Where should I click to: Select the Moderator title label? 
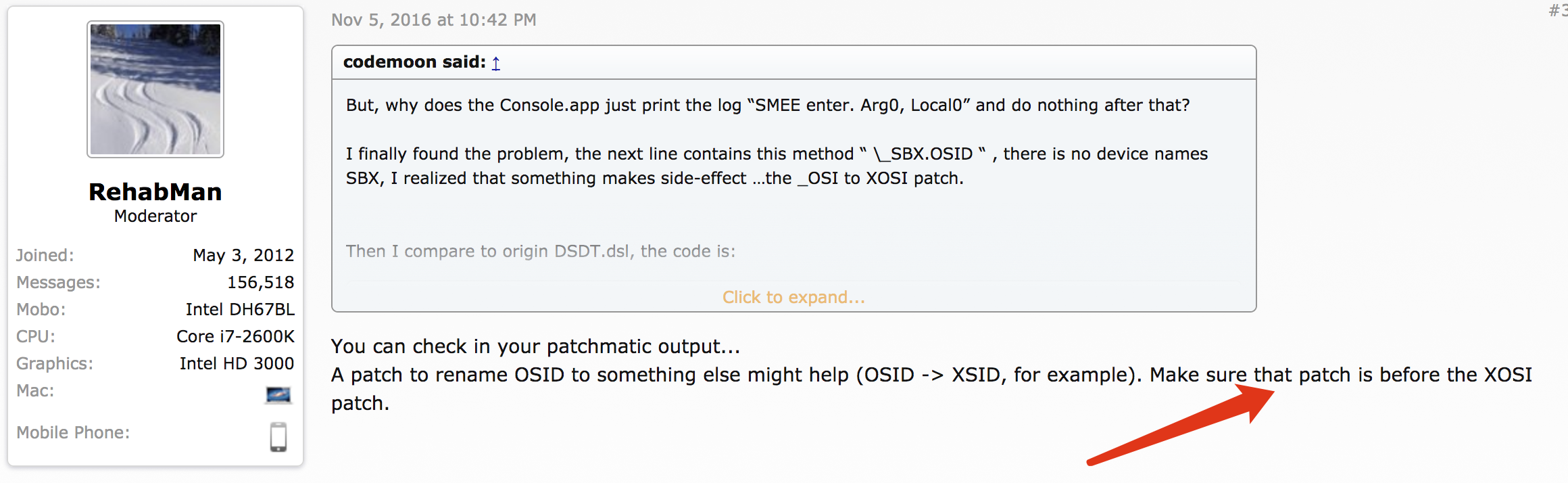(155, 216)
